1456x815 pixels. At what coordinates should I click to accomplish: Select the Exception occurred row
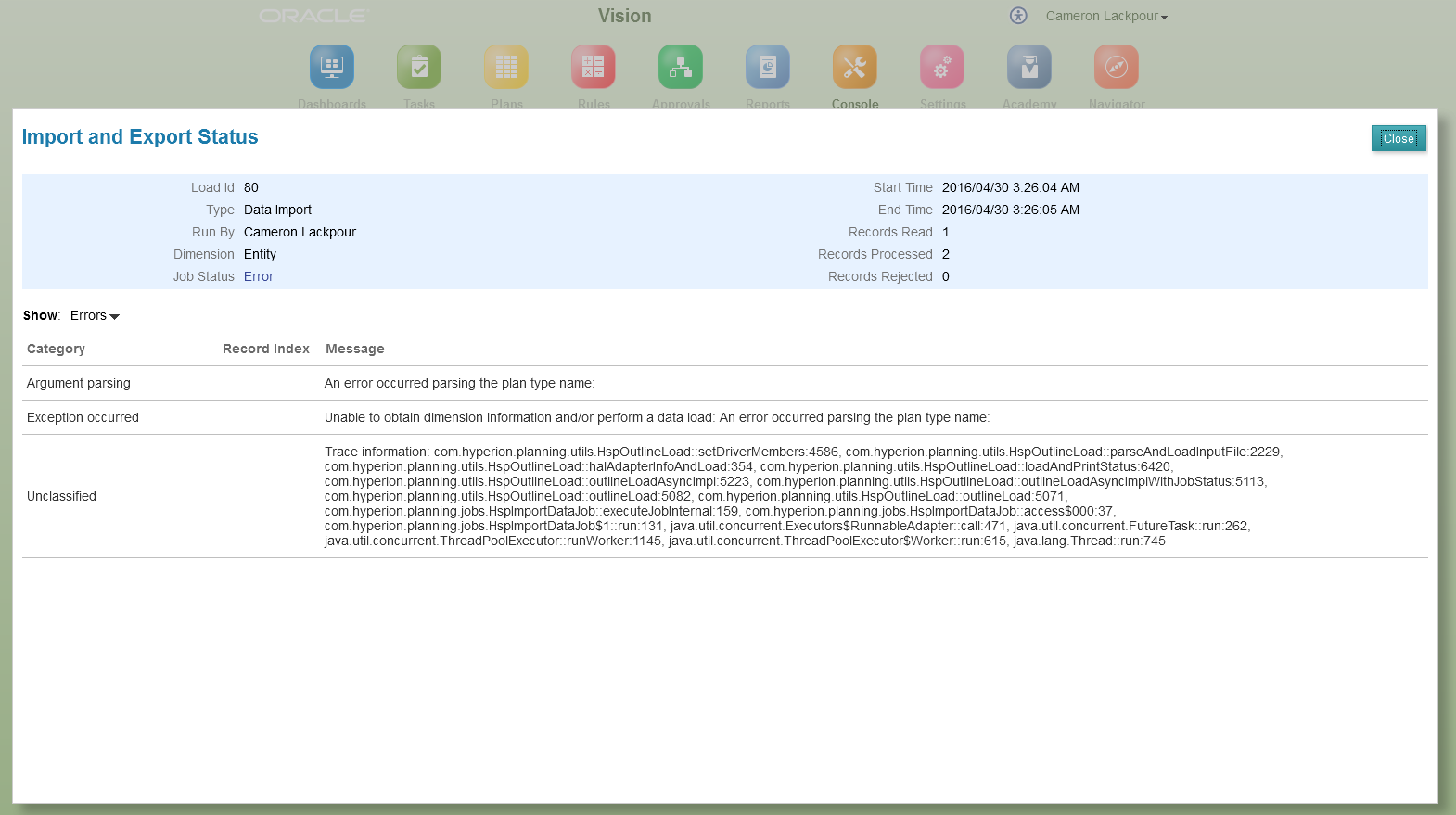click(x=725, y=417)
